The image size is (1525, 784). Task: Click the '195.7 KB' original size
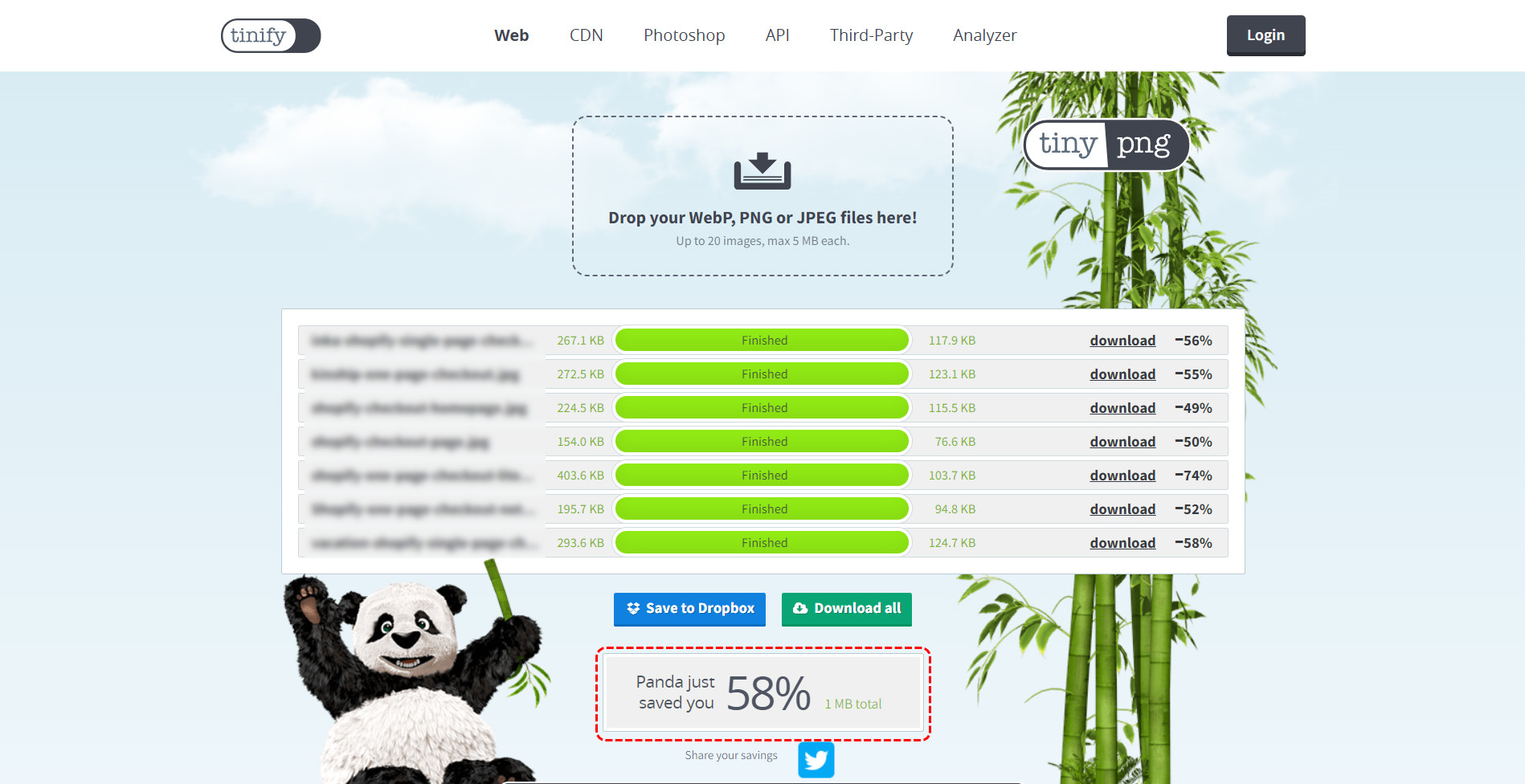(x=580, y=509)
